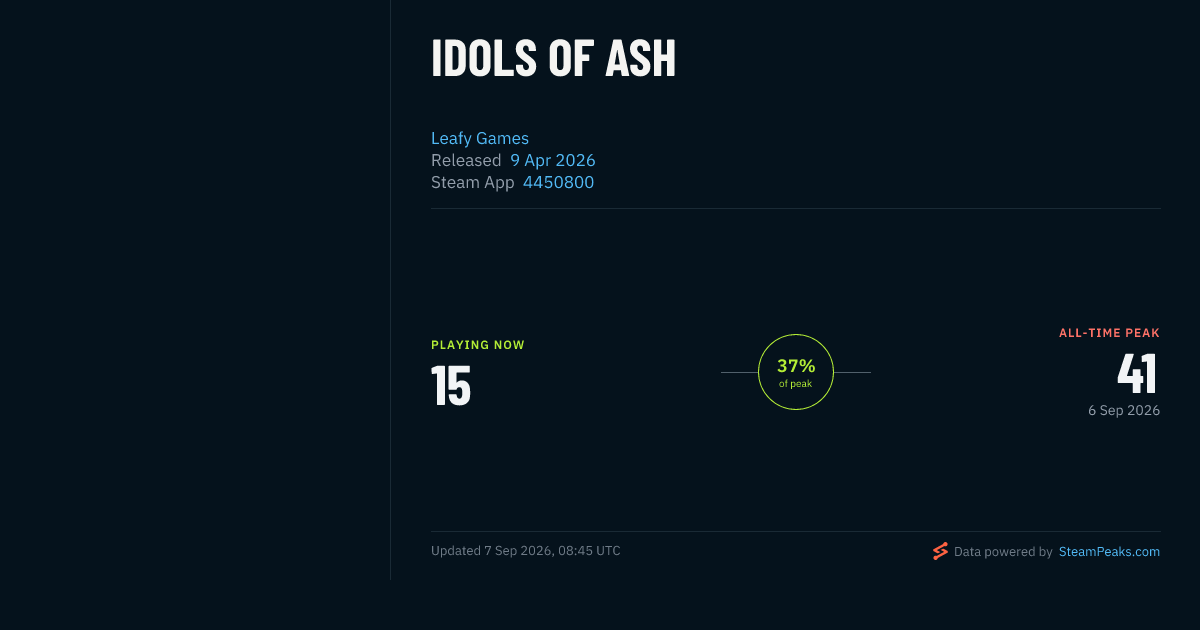Select the ALL-TIME PEAK label

coord(1110,333)
